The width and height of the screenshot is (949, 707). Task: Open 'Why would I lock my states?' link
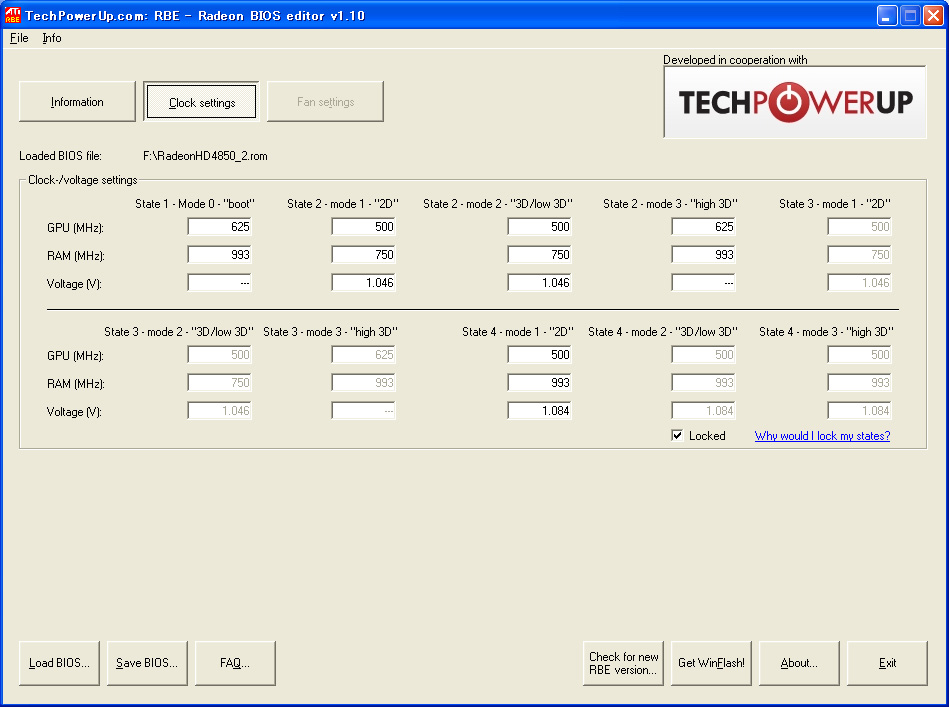pyautogui.click(x=822, y=436)
